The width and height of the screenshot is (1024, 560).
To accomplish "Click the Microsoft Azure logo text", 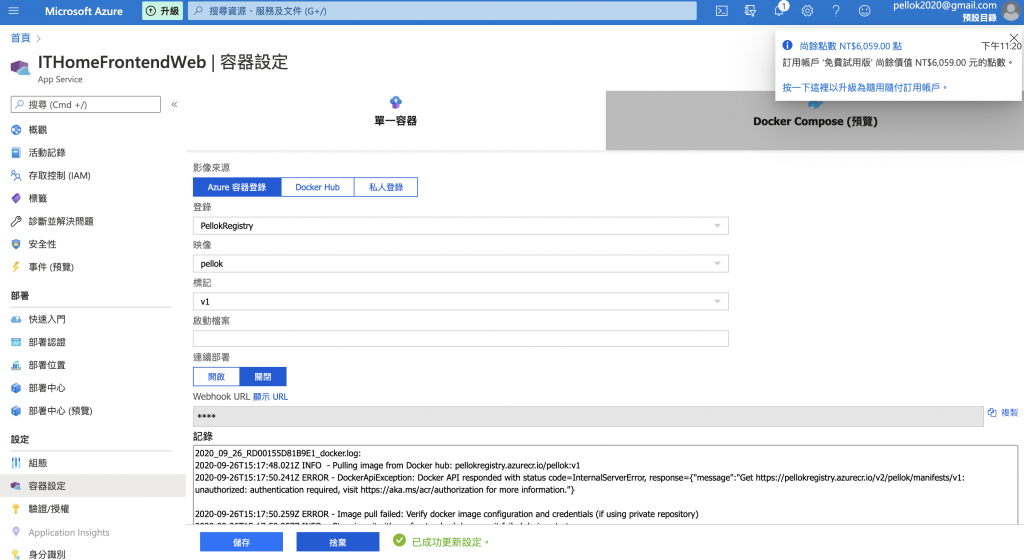I will (x=84, y=11).
